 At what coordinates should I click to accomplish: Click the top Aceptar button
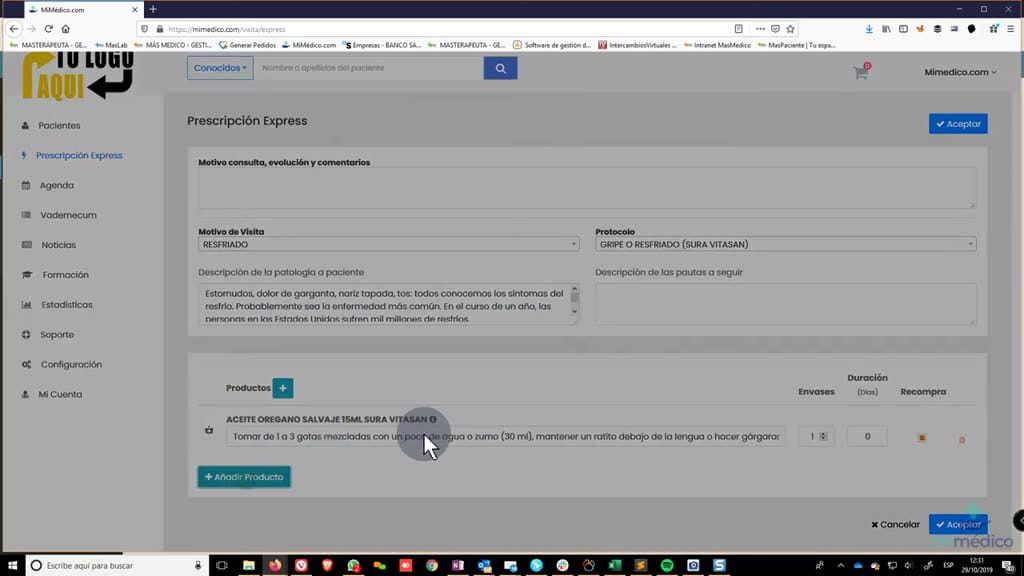(958, 123)
